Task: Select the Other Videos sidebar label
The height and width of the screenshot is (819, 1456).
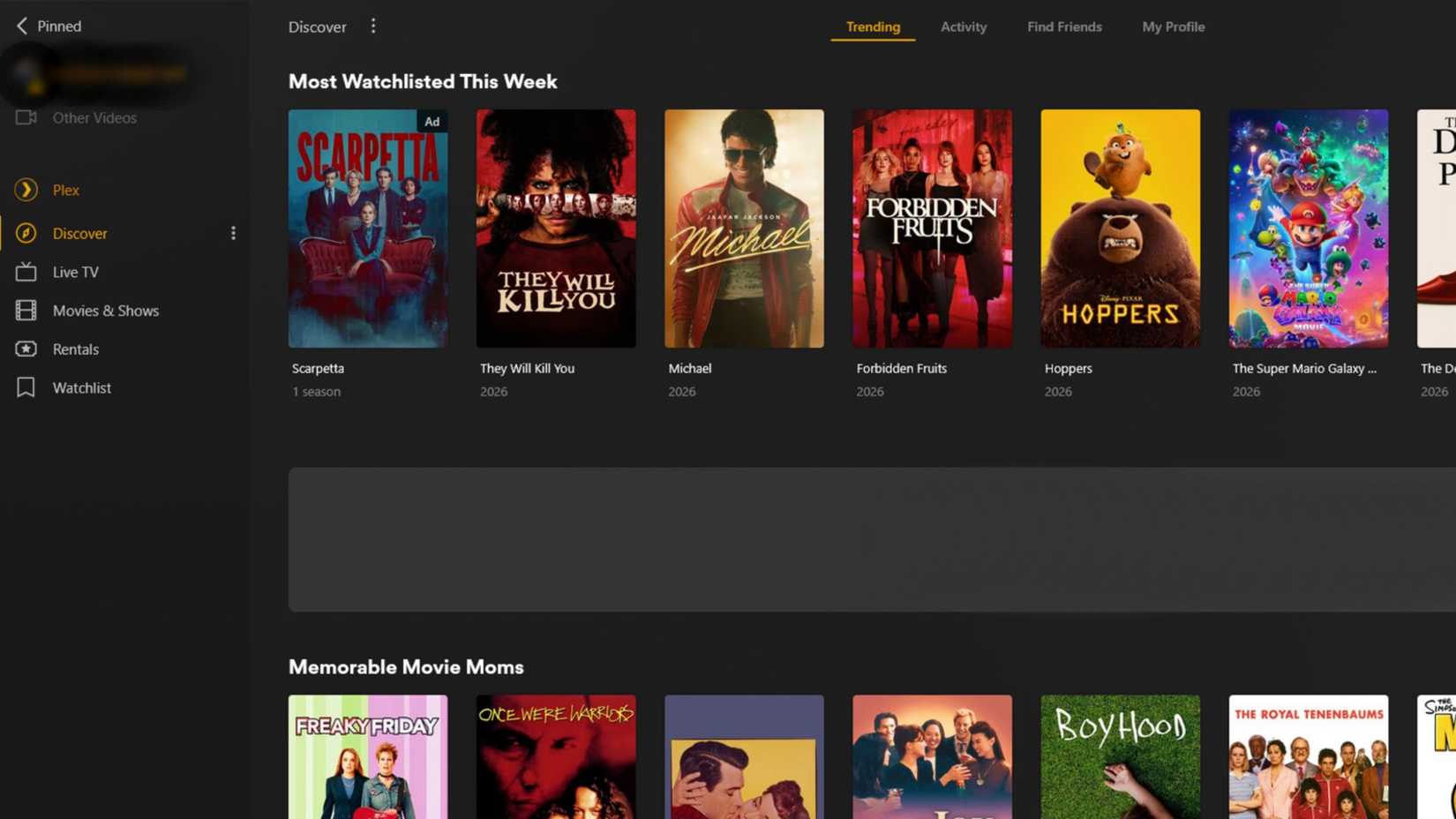Action: [94, 117]
